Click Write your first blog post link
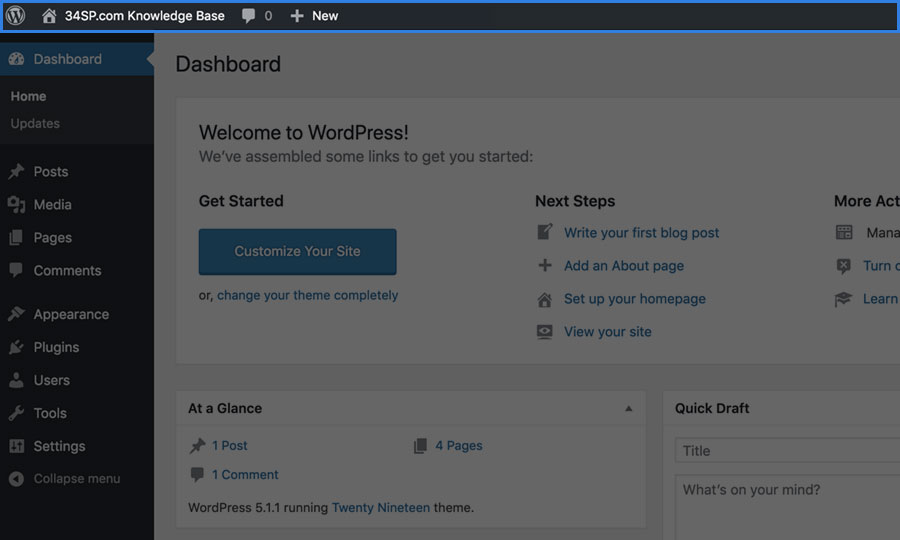This screenshot has width=900, height=540. [x=641, y=232]
